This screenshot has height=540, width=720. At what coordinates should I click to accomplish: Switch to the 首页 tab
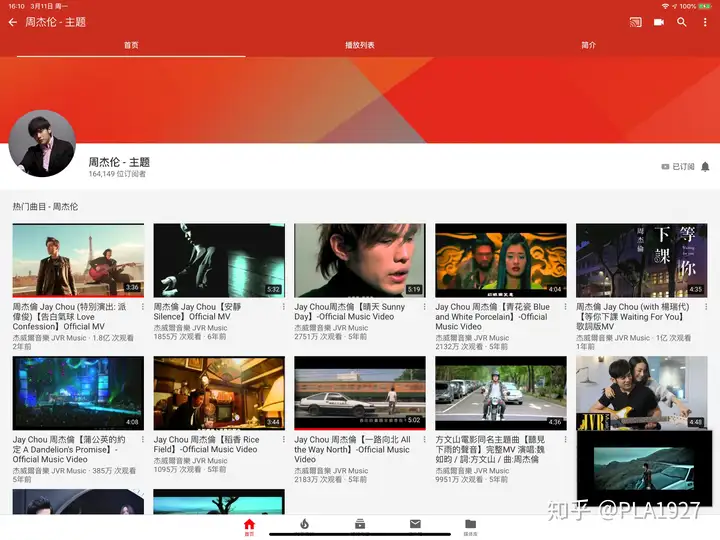coord(131,45)
